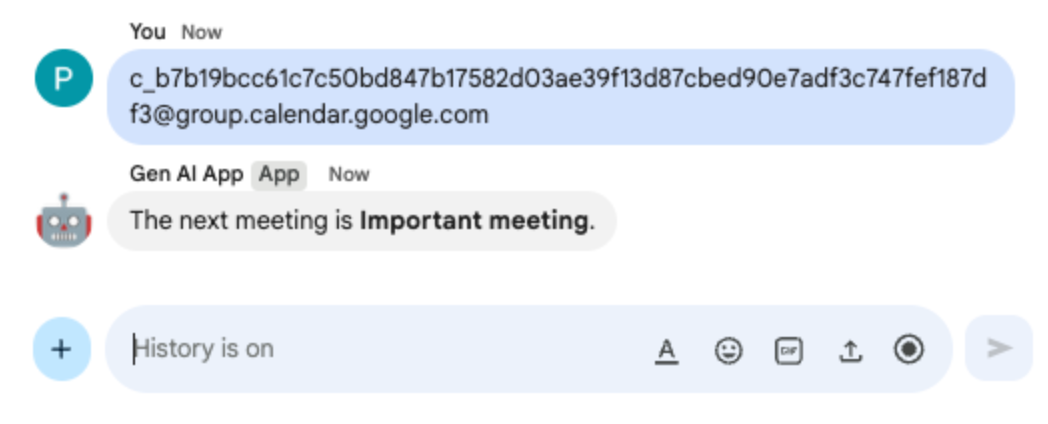Image resolution: width=1048 pixels, height=424 pixels.
Task: Click the upload file icon
Action: (850, 350)
